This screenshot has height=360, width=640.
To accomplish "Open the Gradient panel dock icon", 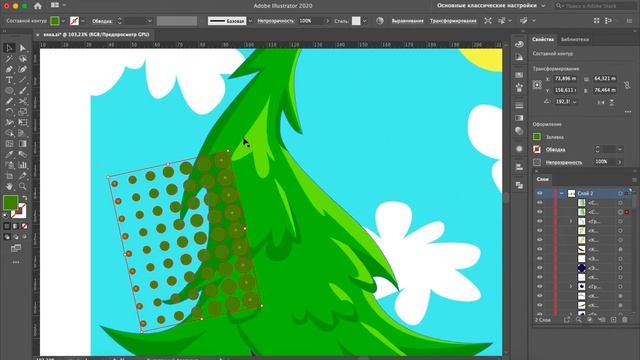I will [519, 118].
